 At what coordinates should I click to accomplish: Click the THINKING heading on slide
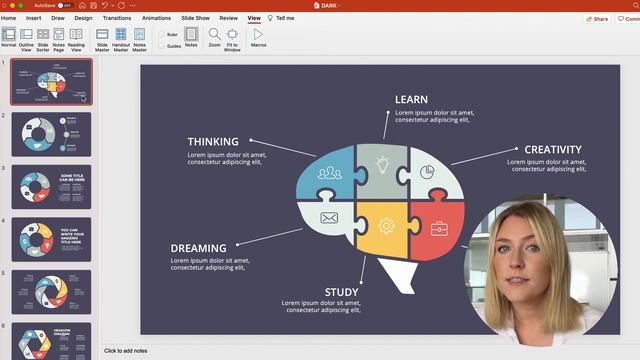tap(213, 142)
